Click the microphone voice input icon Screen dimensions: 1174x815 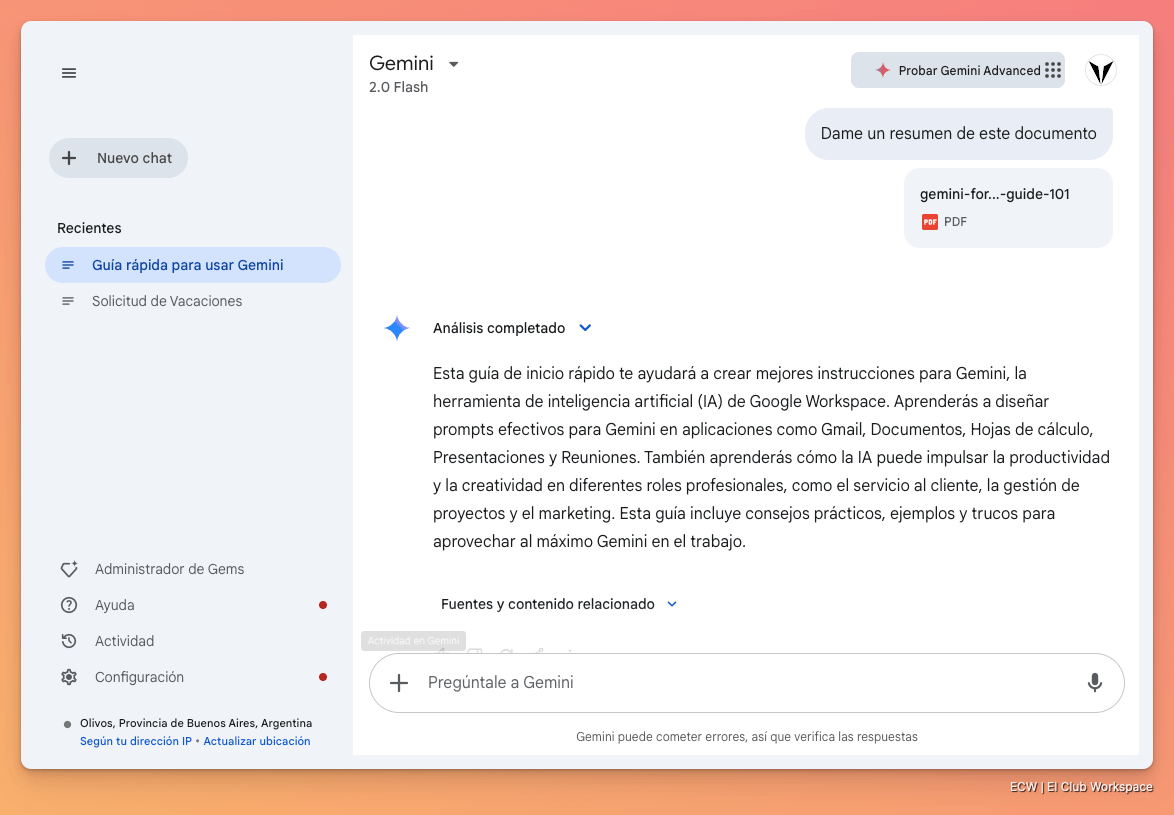point(1095,683)
